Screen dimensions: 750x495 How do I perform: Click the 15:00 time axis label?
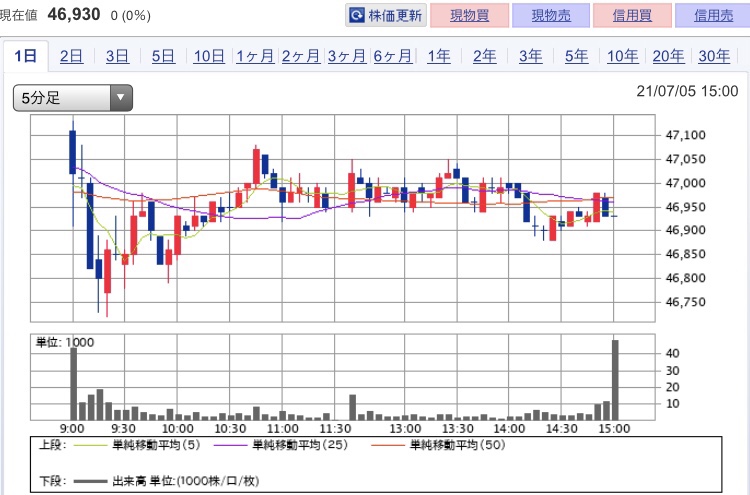[614, 429]
